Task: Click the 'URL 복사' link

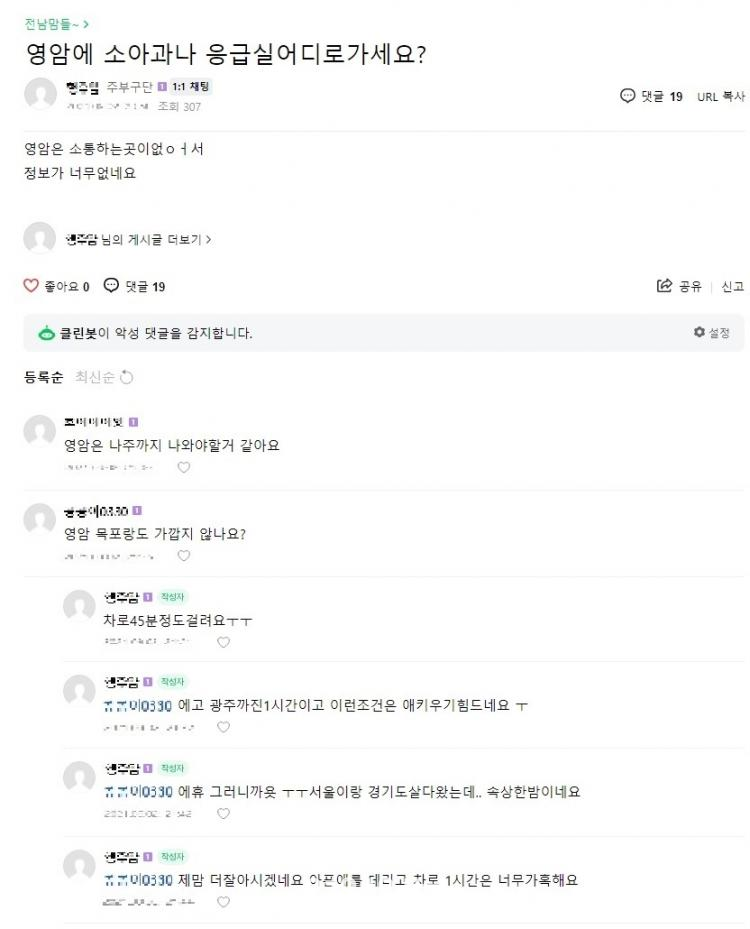Action: [721, 96]
